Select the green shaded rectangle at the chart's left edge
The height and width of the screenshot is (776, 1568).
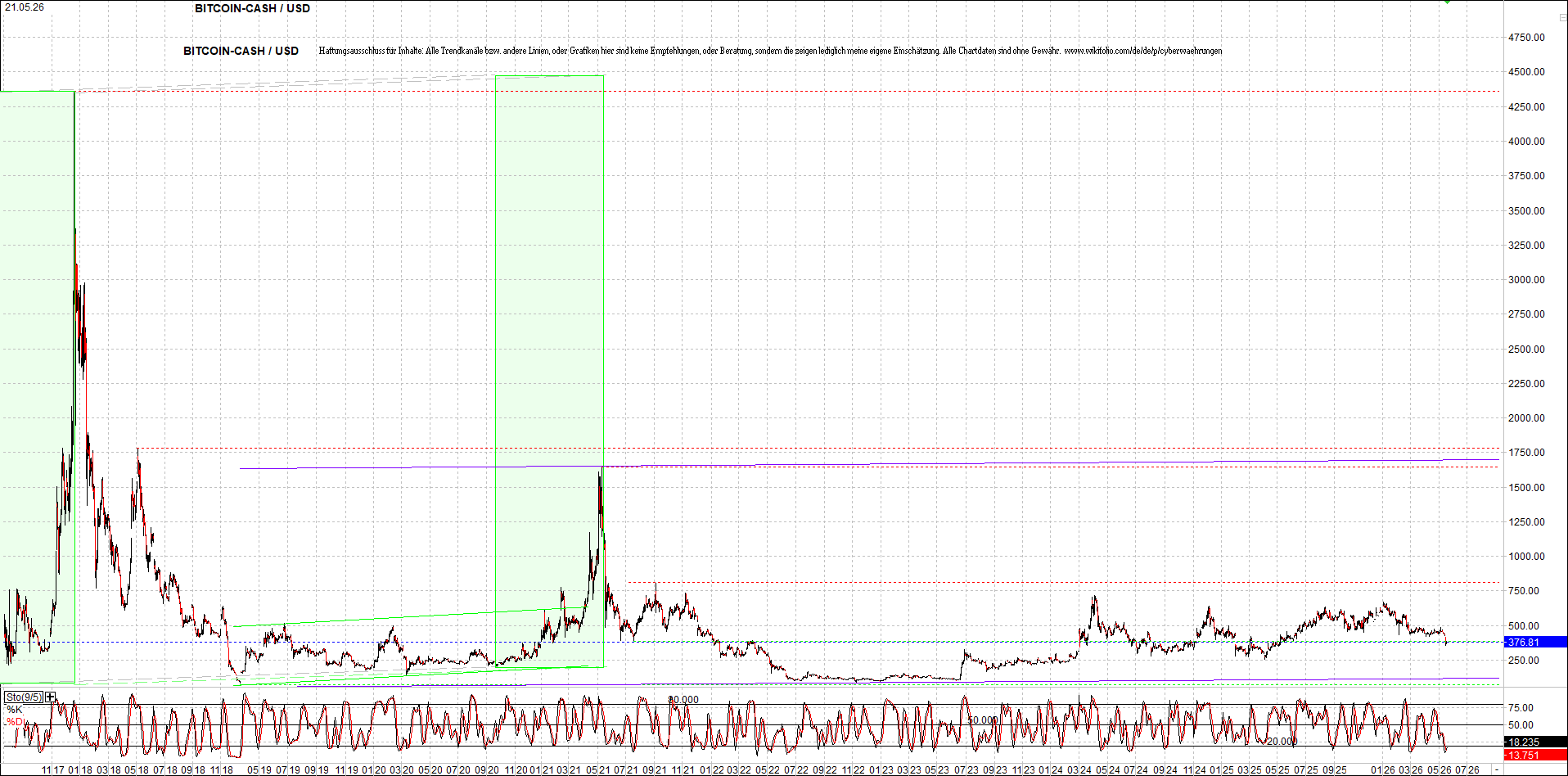click(38, 386)
